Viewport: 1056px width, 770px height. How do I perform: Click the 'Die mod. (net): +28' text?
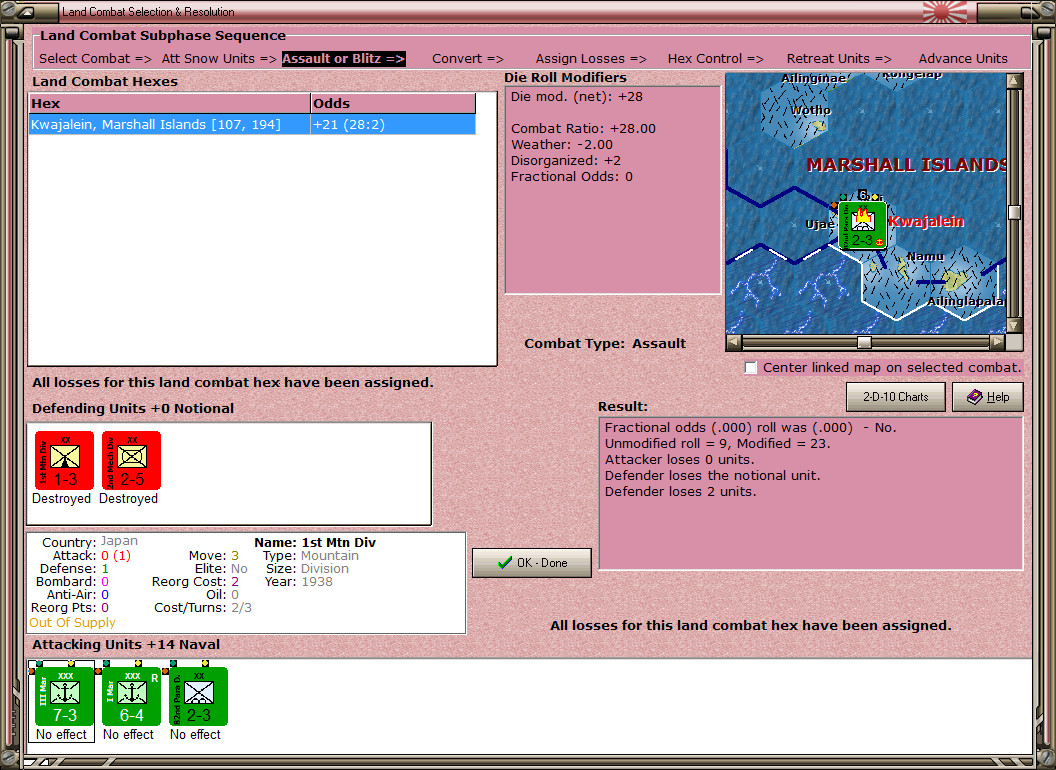(x=576, y=96)
